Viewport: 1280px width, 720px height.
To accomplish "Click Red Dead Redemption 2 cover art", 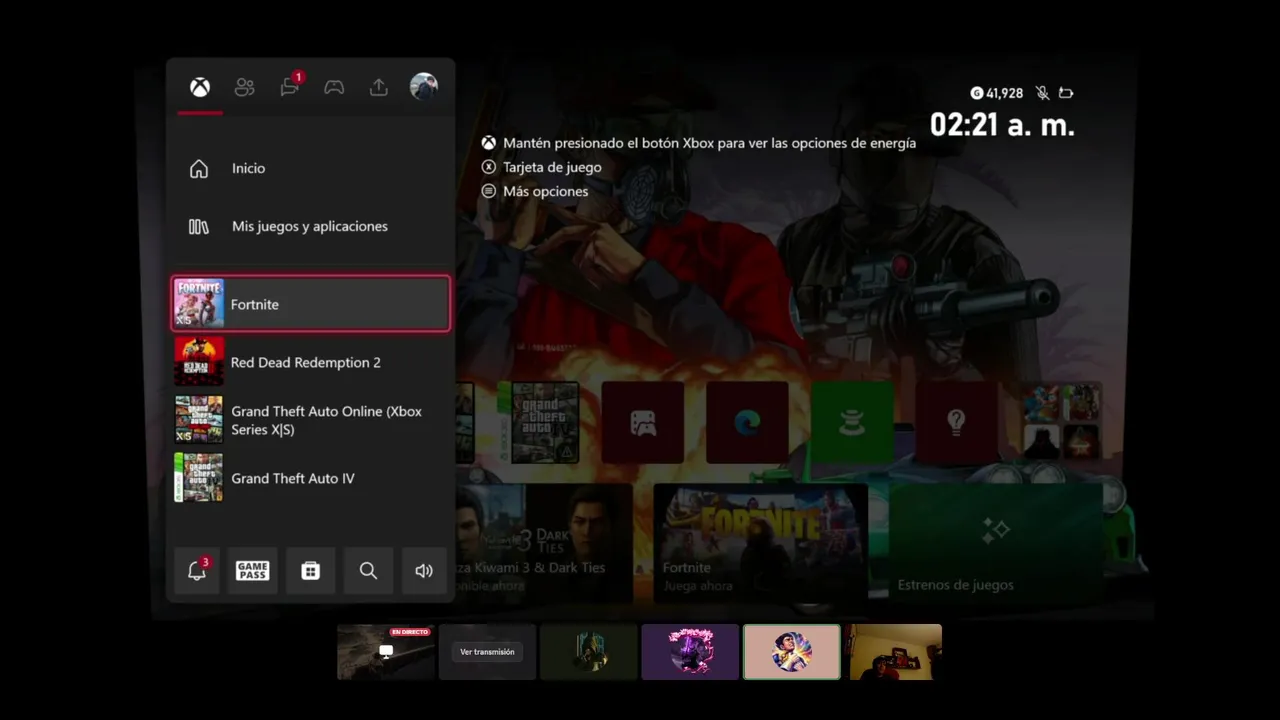I will pos(199,362).
